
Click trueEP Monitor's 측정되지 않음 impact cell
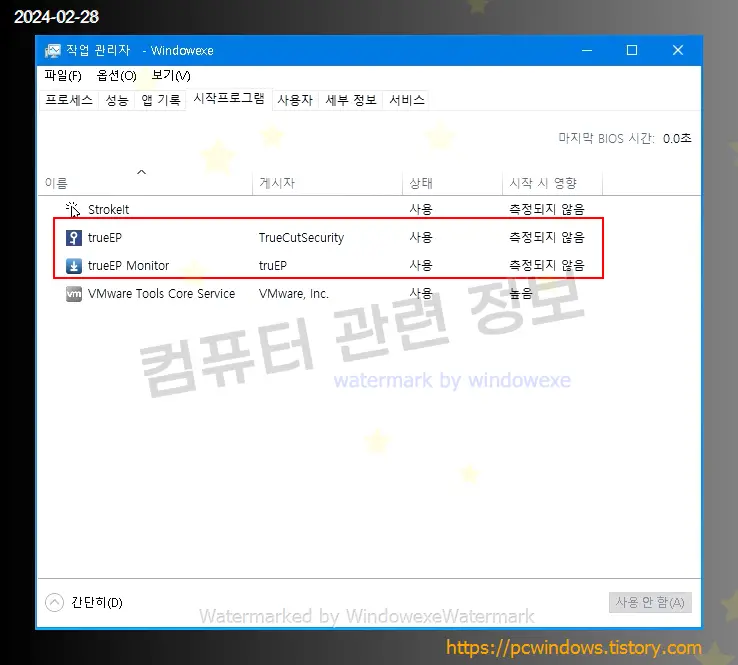point(547,265)
